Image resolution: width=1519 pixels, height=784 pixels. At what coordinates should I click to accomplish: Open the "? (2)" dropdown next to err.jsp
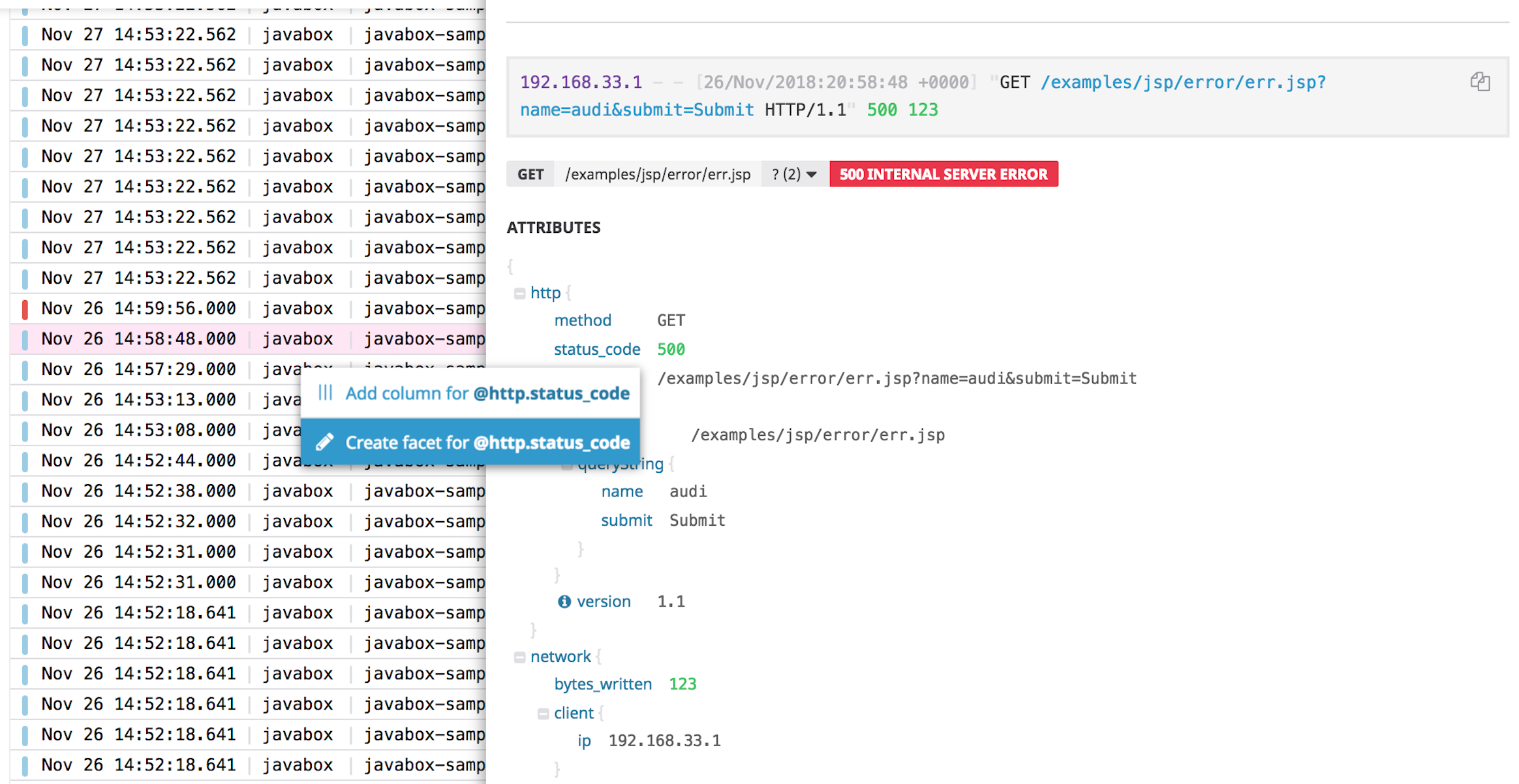click(792, 173)
